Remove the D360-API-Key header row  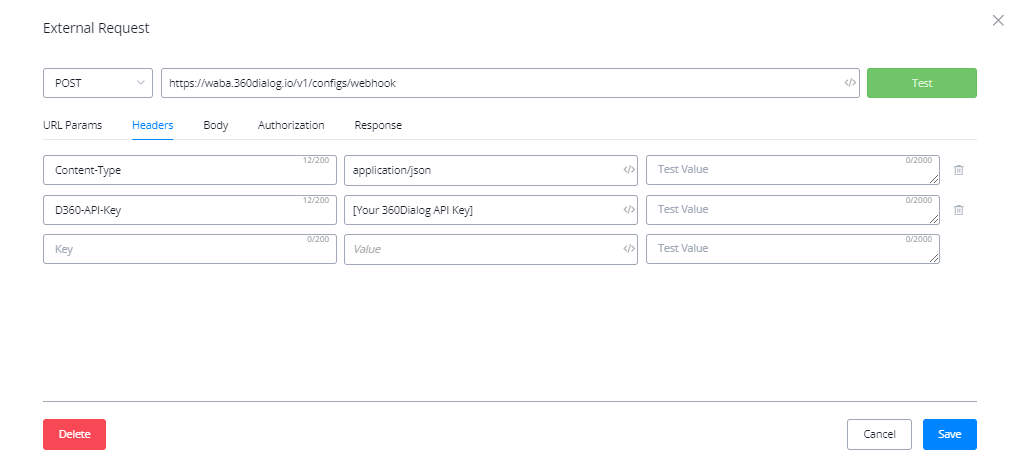[959, 210]
